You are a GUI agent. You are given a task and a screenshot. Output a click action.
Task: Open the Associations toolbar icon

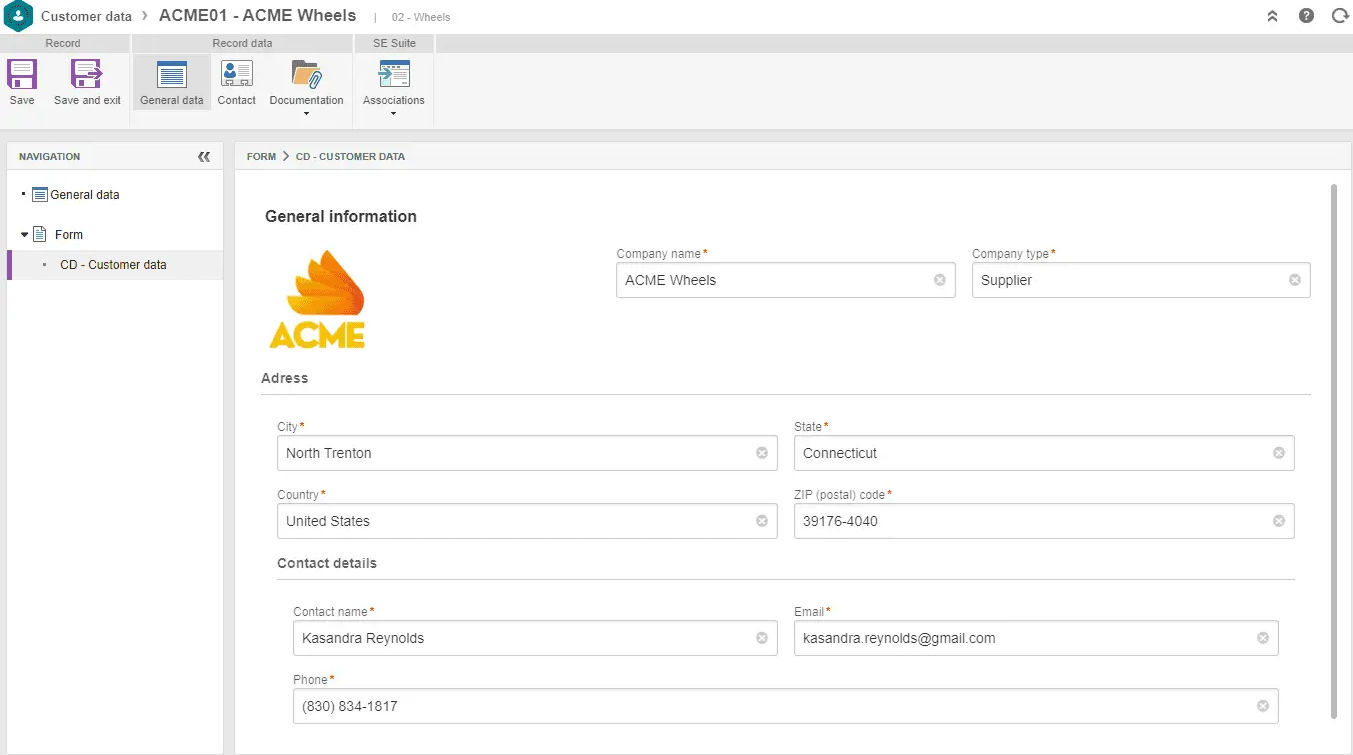click(393, 75)
